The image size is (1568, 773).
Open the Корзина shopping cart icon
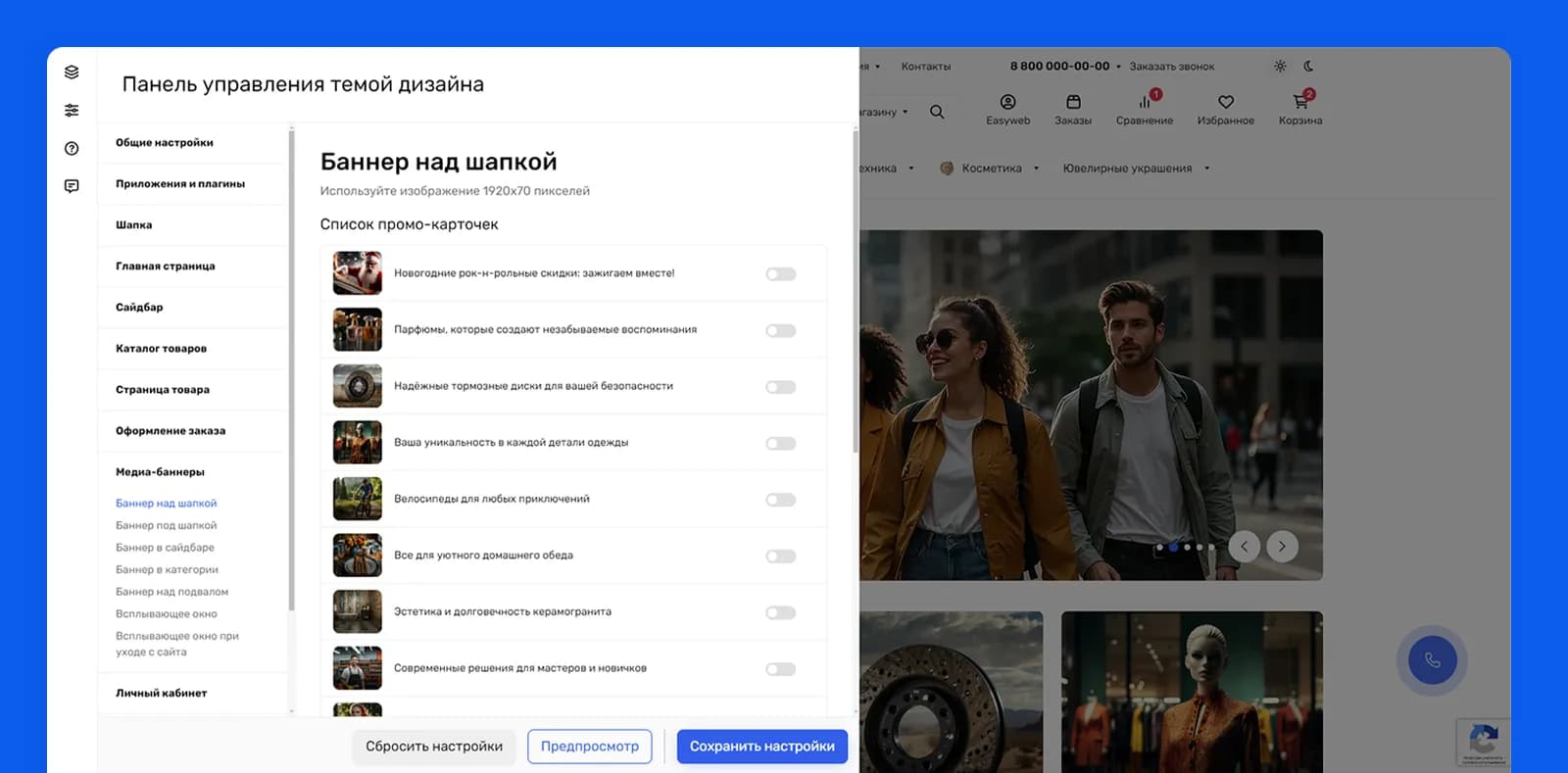point(1300,102)
